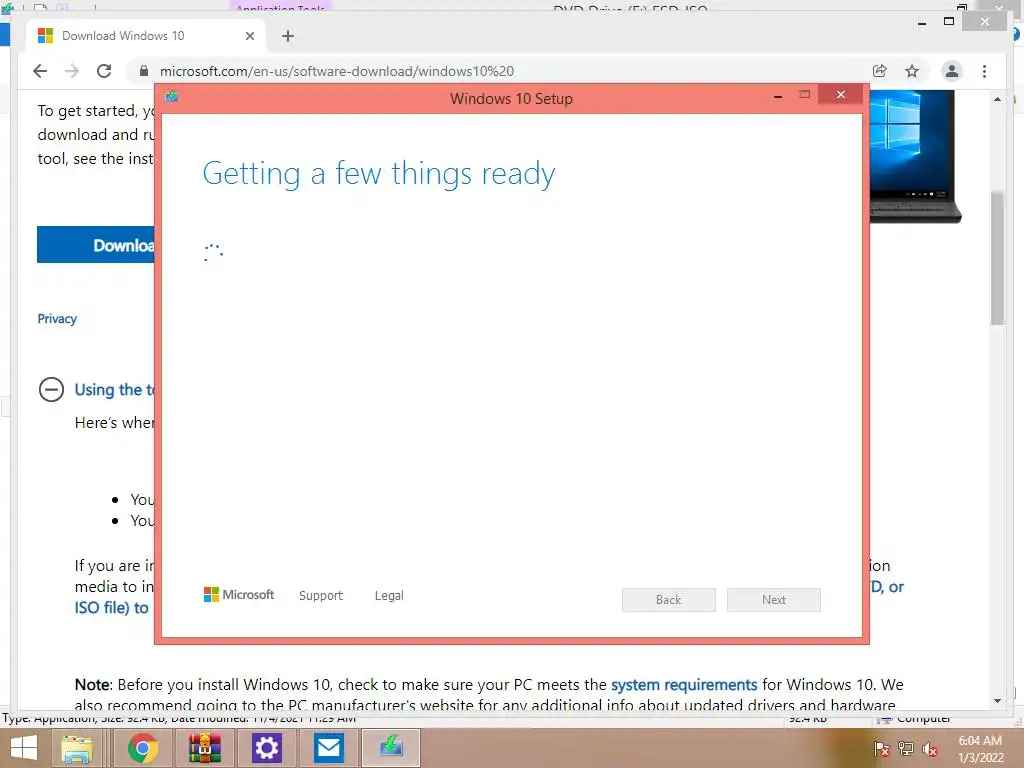The image size is (1024, 768).
Task: Close the Download Windows 10 tab
Action: (249, 36)
